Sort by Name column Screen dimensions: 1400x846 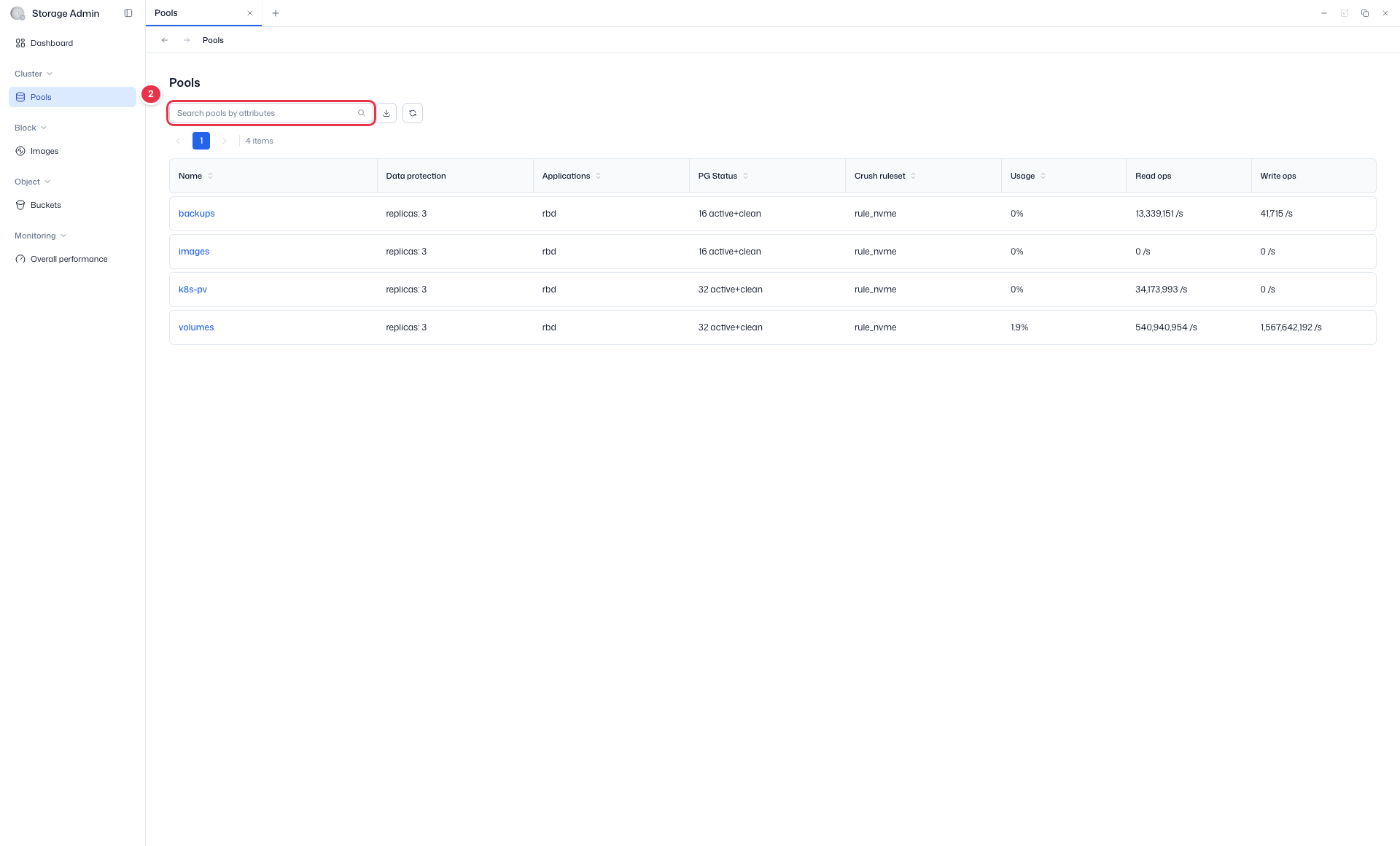coord(211,176)
